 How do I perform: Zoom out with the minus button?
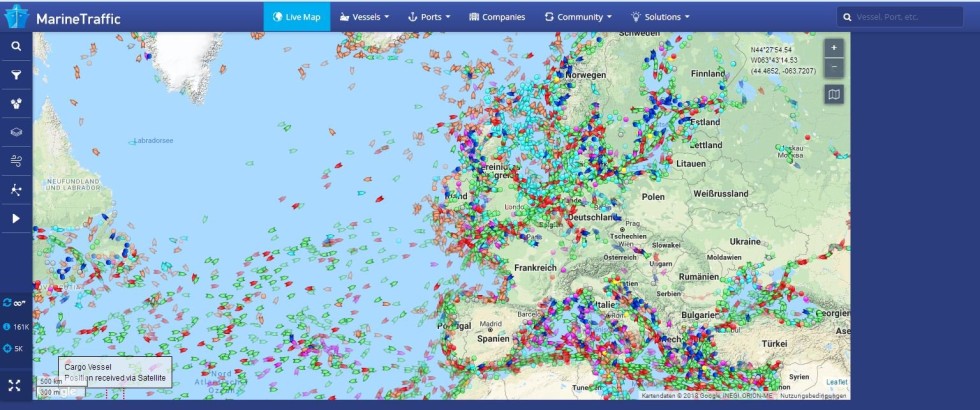834,68
